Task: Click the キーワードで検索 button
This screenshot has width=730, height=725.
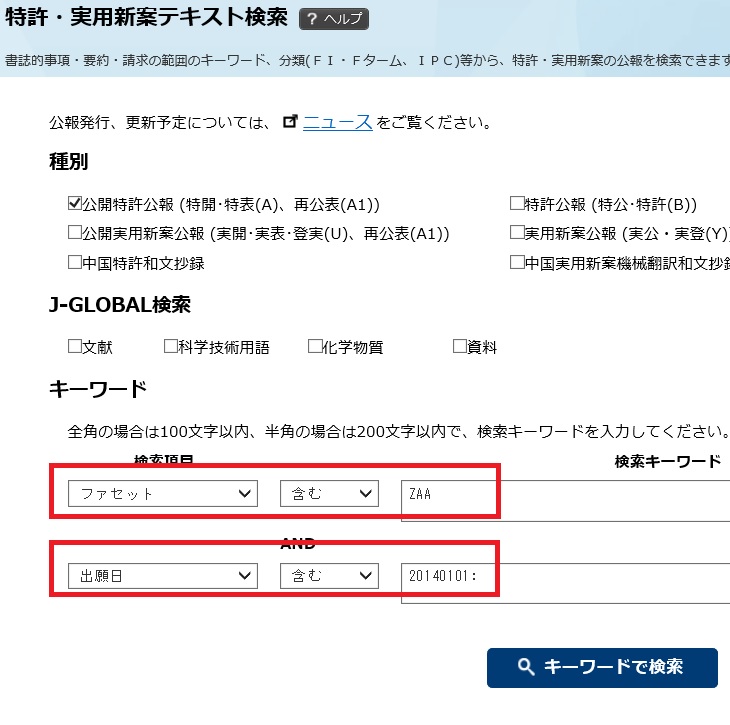Action: (x=602, y=668)
